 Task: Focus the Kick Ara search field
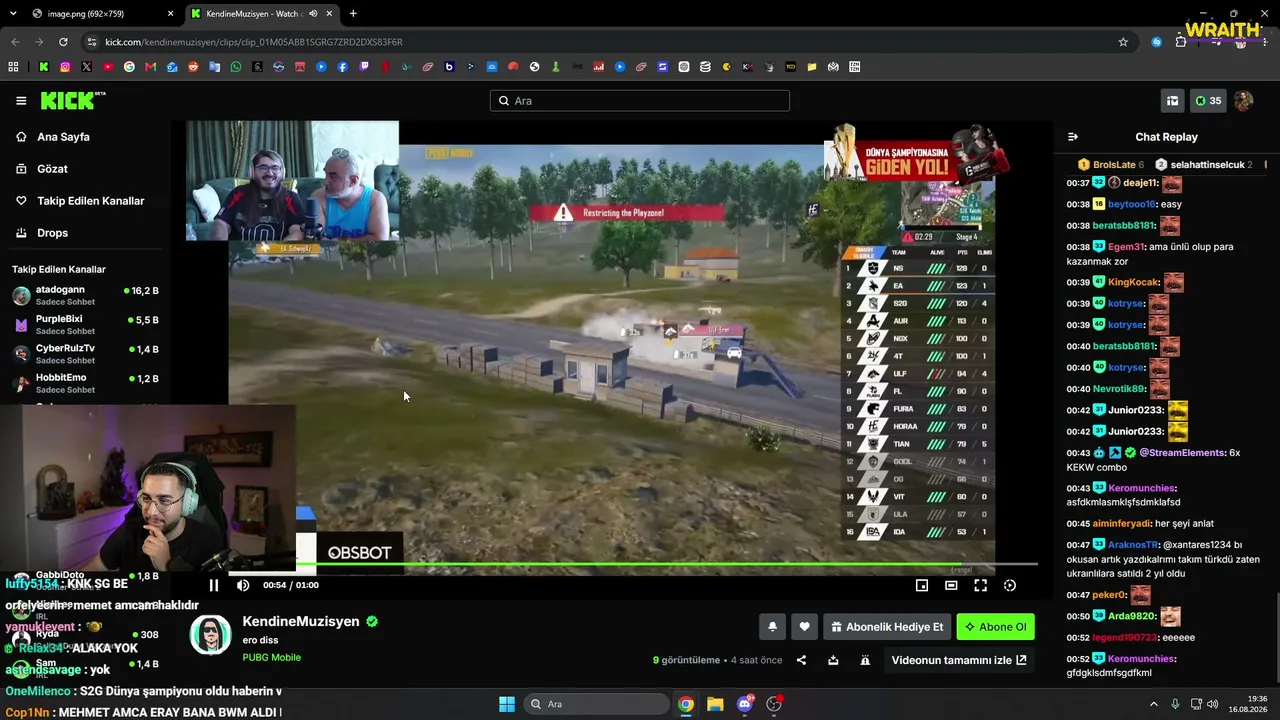tap(640, 101)
